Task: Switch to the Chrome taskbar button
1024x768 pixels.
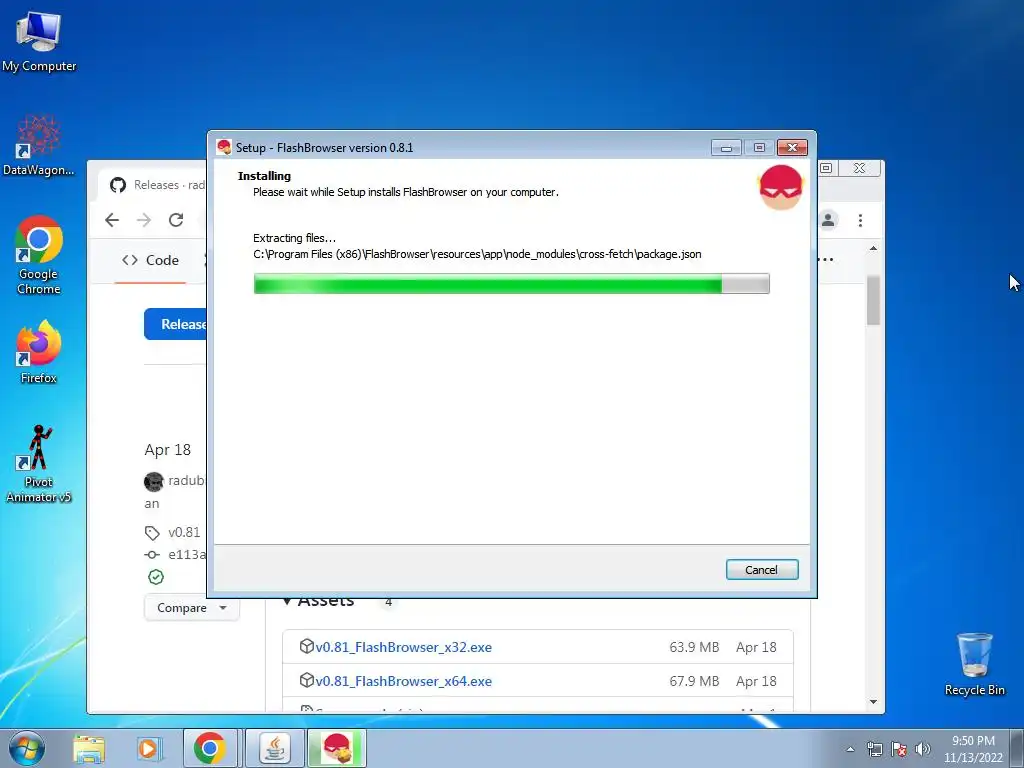Action: [210, 748]
